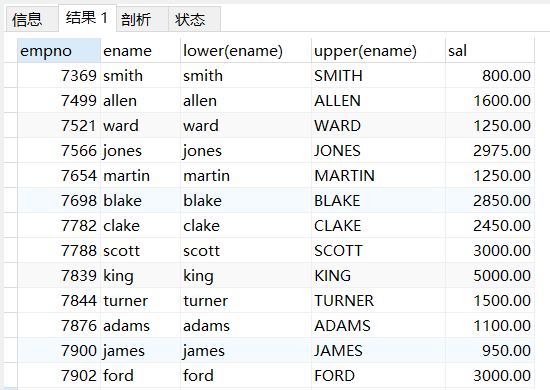Select the empno cell 7566
Viewport: 550px width, 390px height.
[x=59, y=151]
